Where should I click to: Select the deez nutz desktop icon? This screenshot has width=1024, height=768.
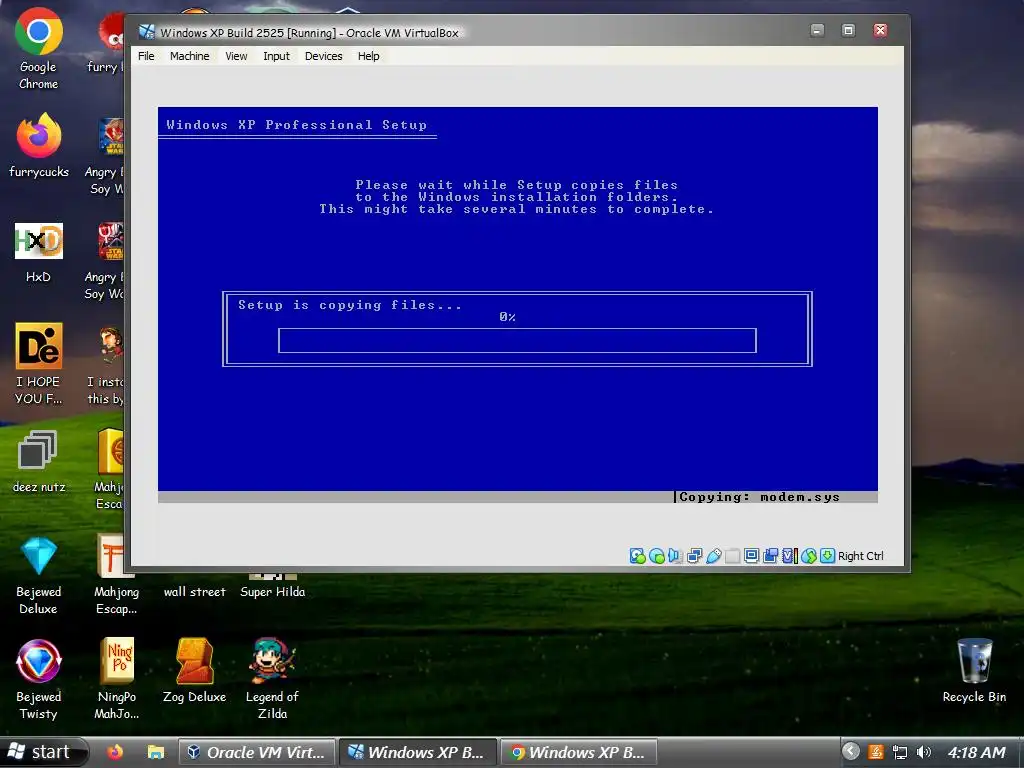[x=39, y=461]
